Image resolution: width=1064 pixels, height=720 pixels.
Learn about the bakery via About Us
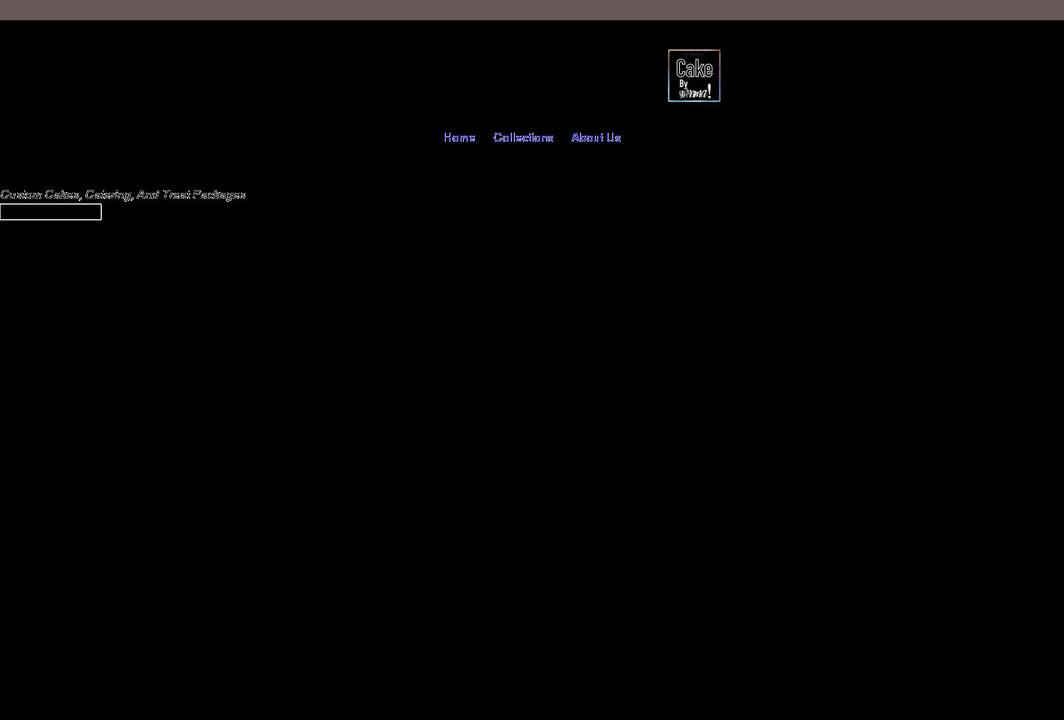coord(596,137)
